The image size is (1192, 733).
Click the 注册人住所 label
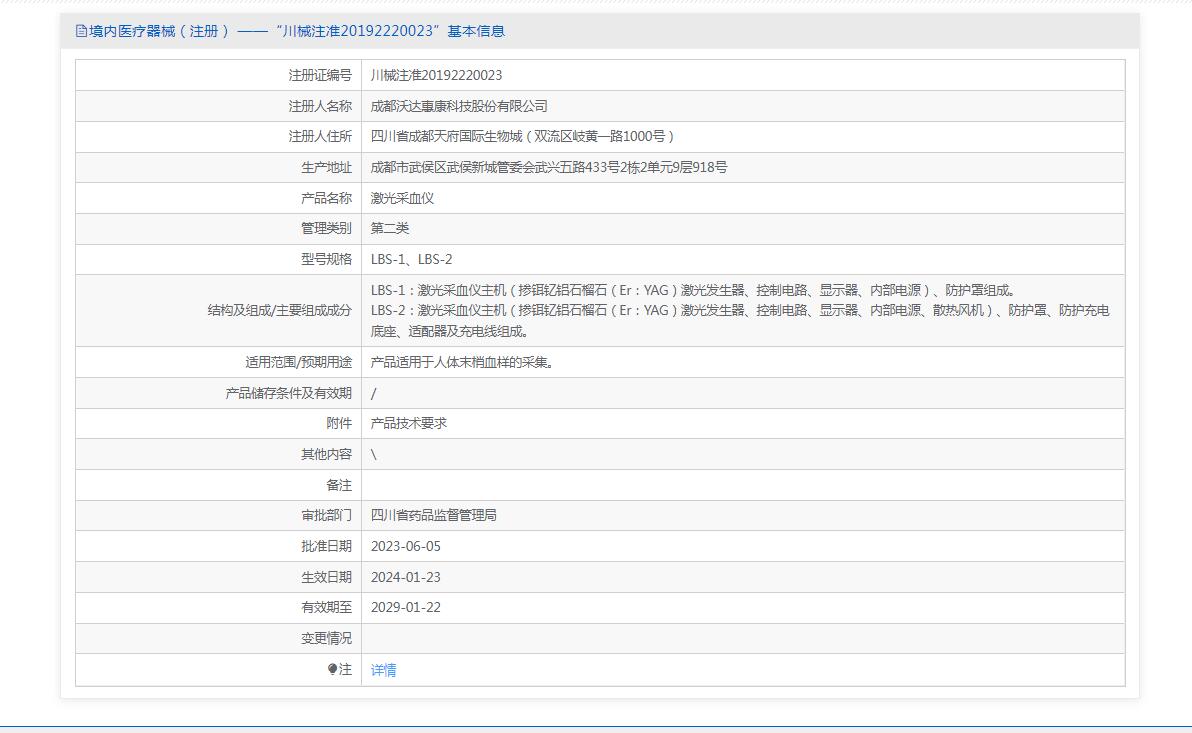click(x=320, y=136)
